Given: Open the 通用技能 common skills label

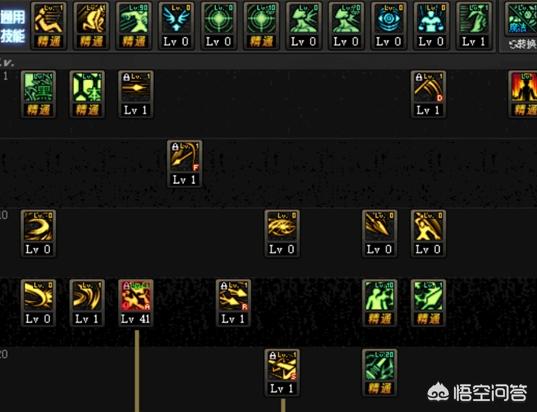Looking at the screenshot, I should coord(13,26).
